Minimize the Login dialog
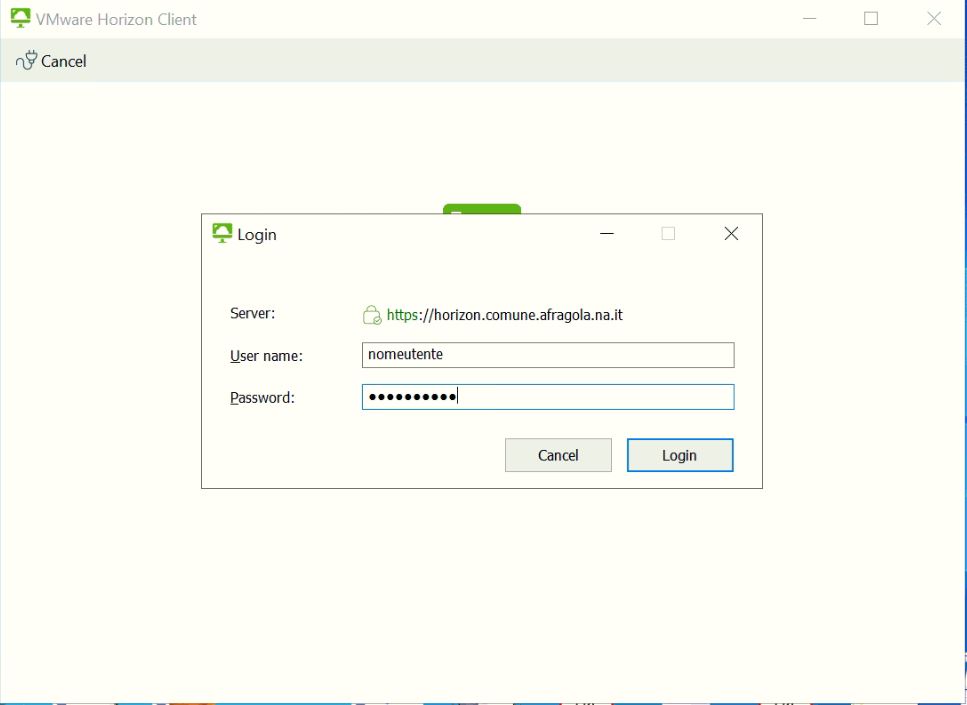 (607, 233)
